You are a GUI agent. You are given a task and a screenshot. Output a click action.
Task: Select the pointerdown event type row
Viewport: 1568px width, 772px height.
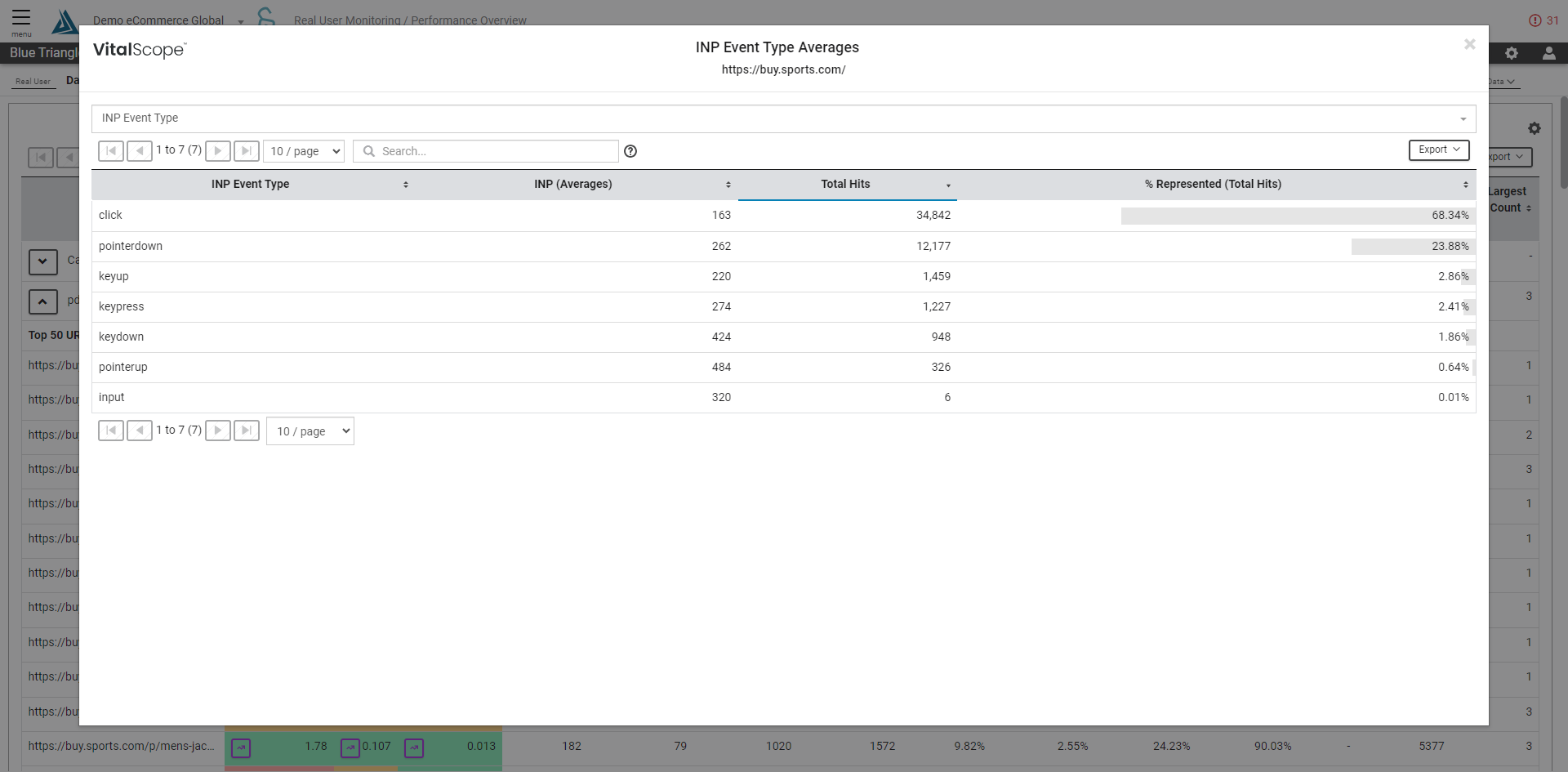click(784, 247)
